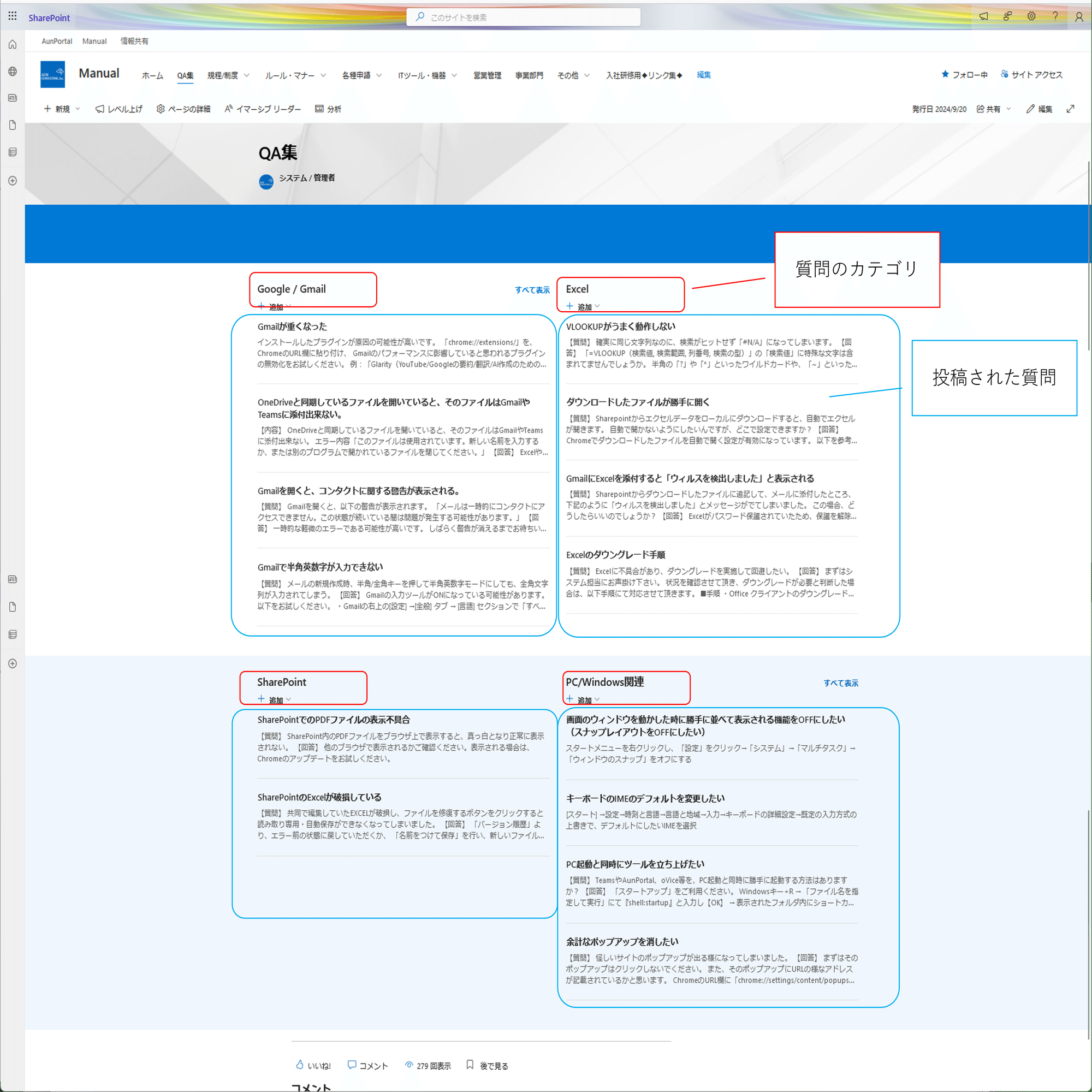Open the Microsoft 365 app launcher grid icon
This screenshot has width=1092, height=1092.
click(12, 16)
